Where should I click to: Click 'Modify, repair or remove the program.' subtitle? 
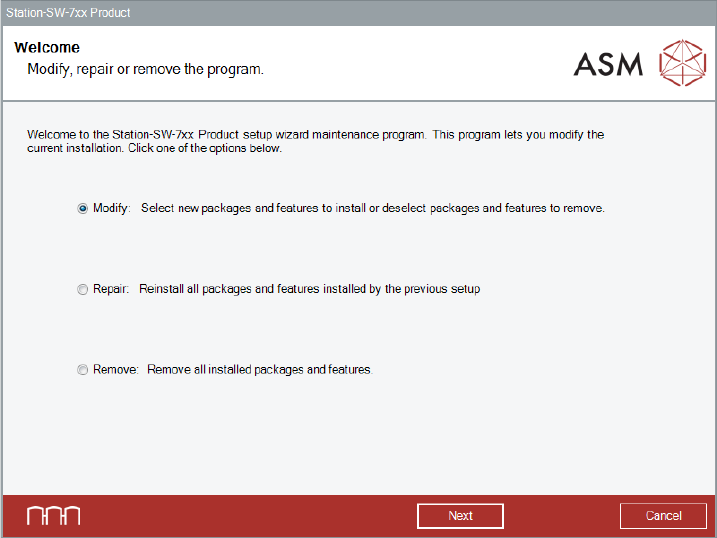[x=145, y=69]
